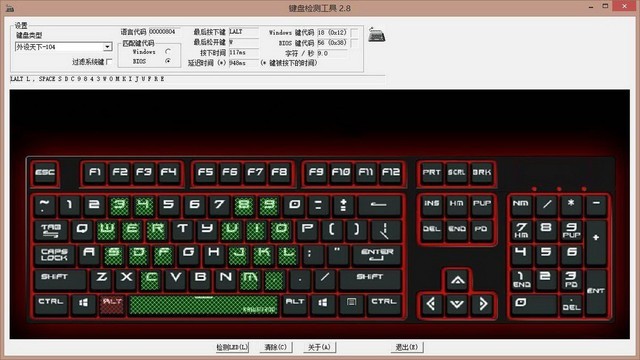Click the red left ALT key

click(x=112, y=304)
